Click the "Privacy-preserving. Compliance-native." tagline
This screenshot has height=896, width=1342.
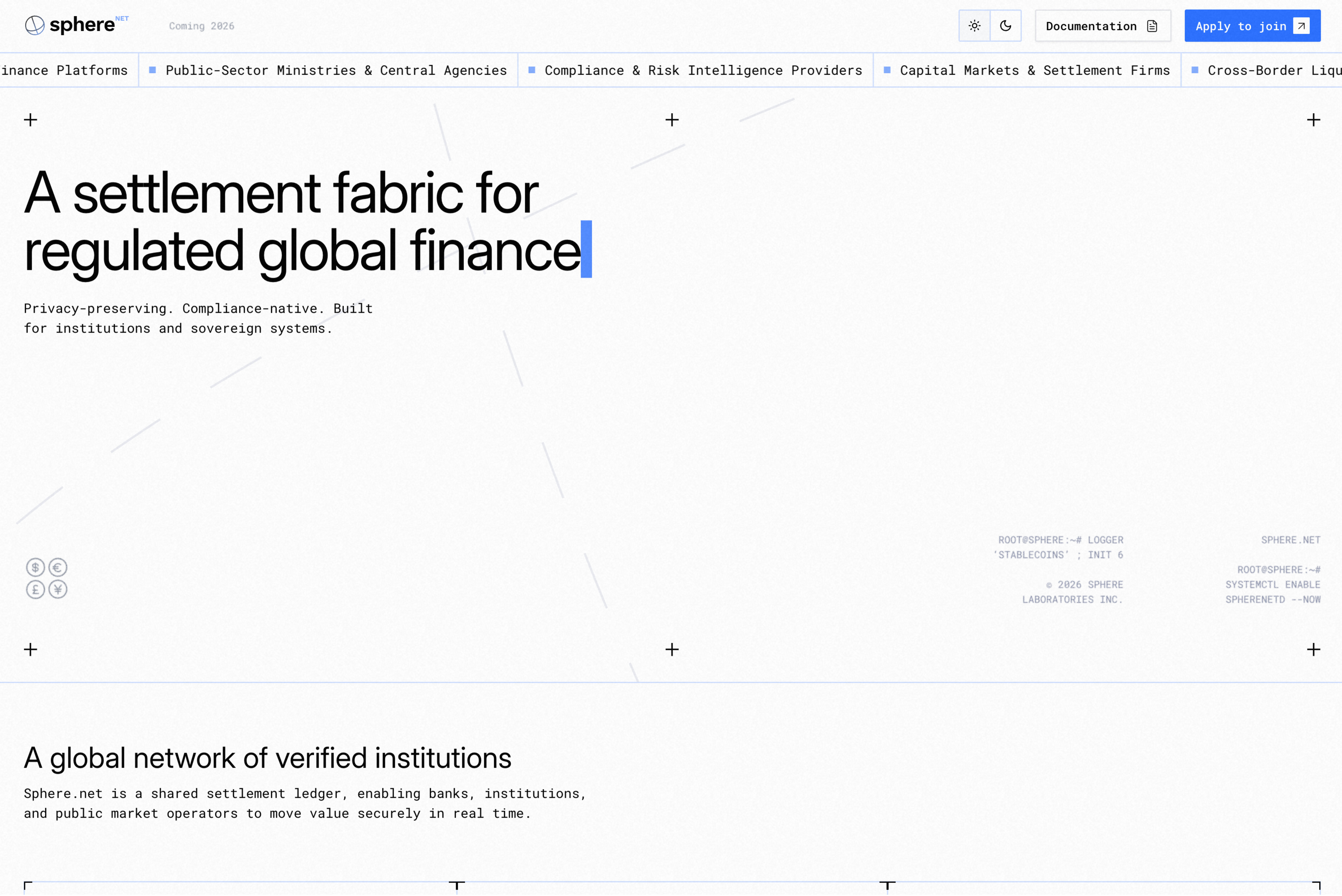click(198, 318)
